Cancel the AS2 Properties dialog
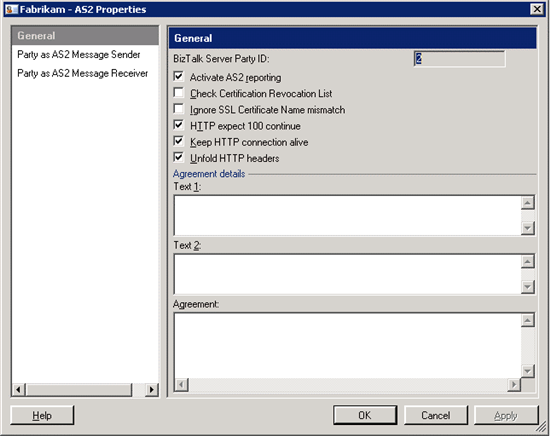Viewport: 550px width, 436px height. tap(436, 415)
